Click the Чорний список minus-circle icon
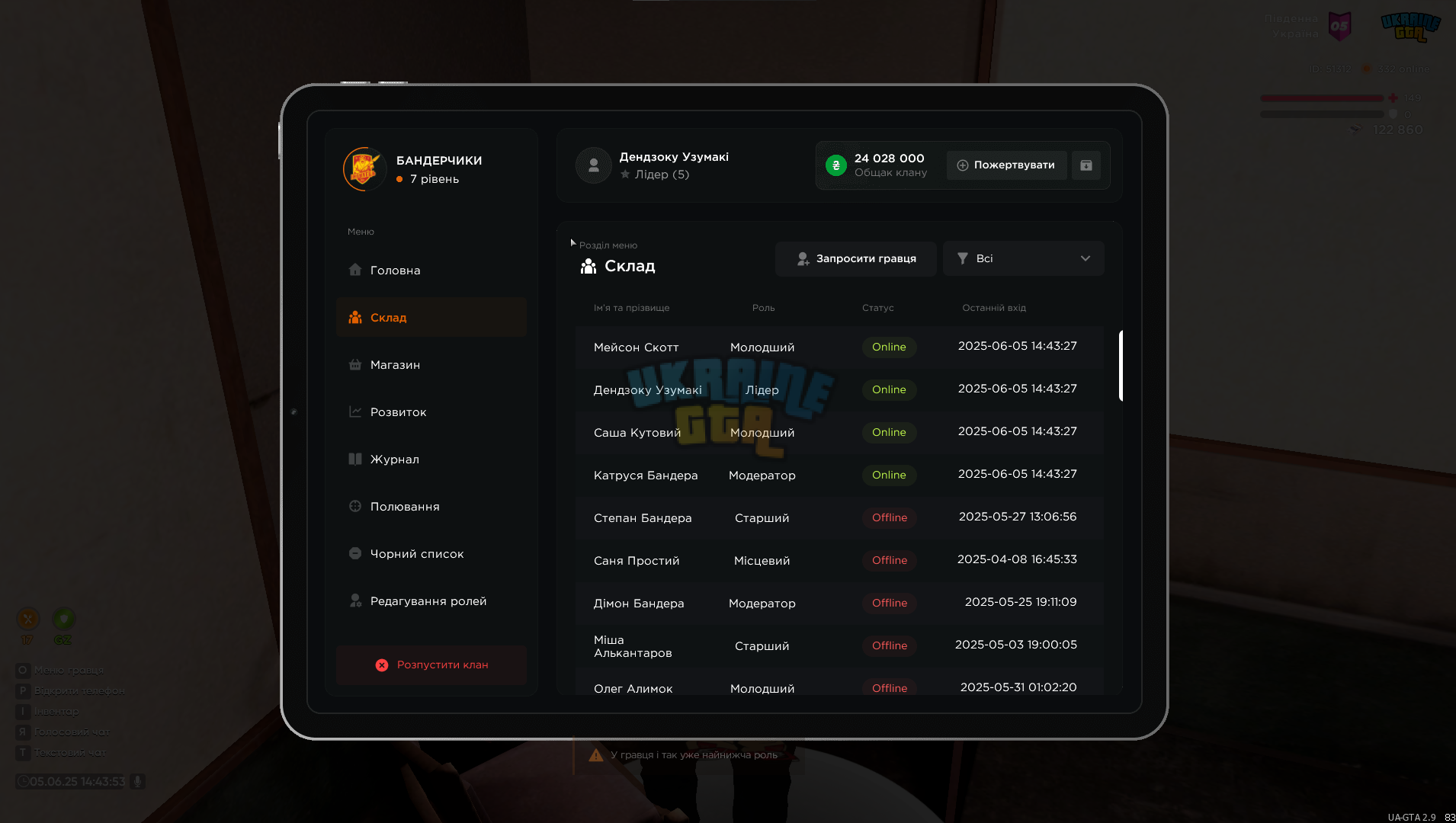 pyautogui.click(x=355, y=553)
